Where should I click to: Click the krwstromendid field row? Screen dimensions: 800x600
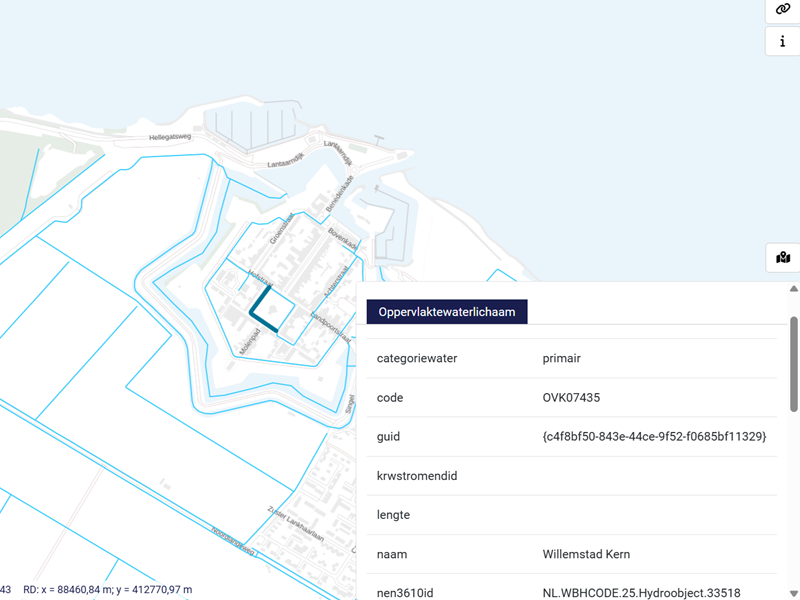coord(571,476)
